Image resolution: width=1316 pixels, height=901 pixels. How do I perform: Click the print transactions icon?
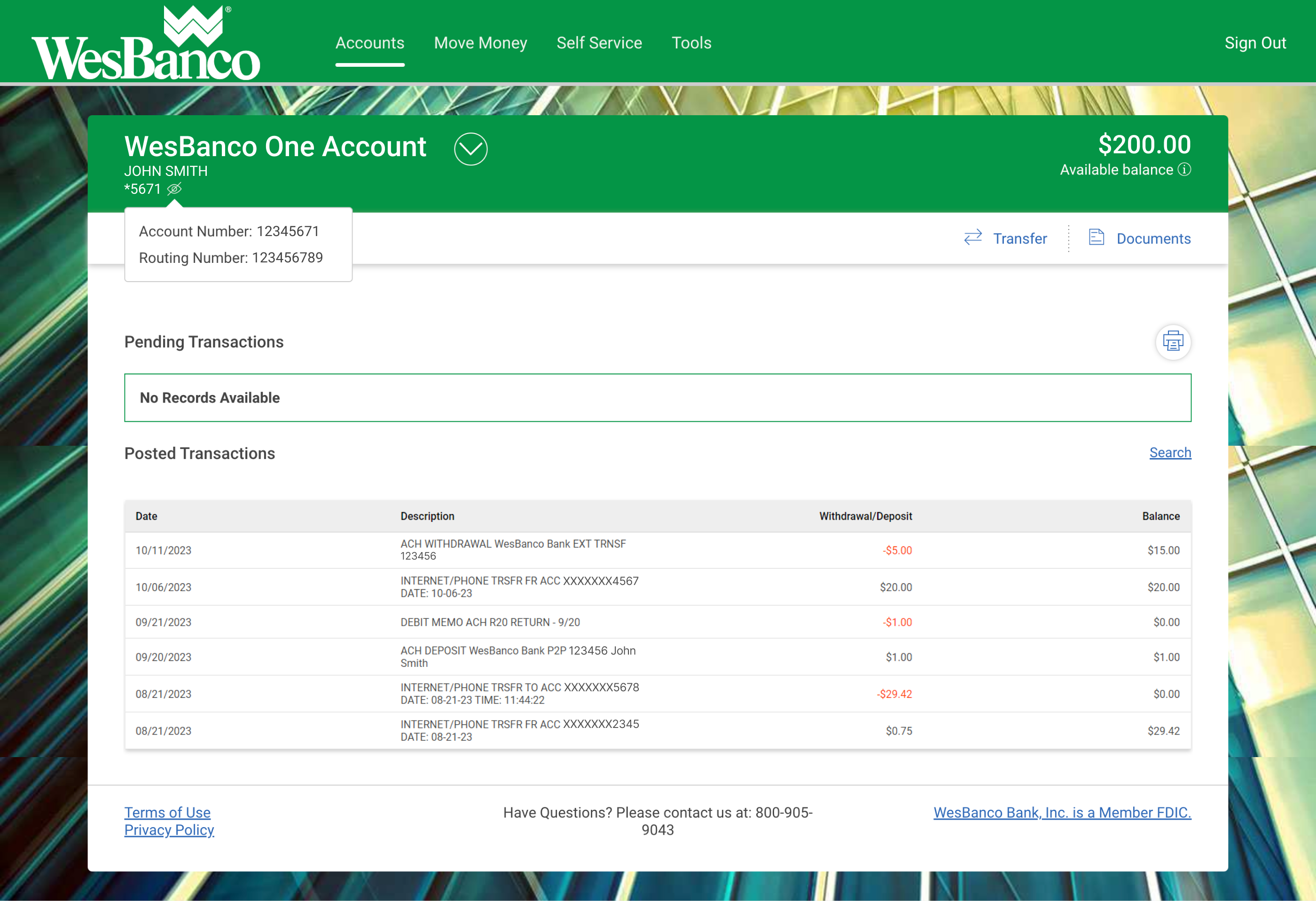coord(1173,342)
